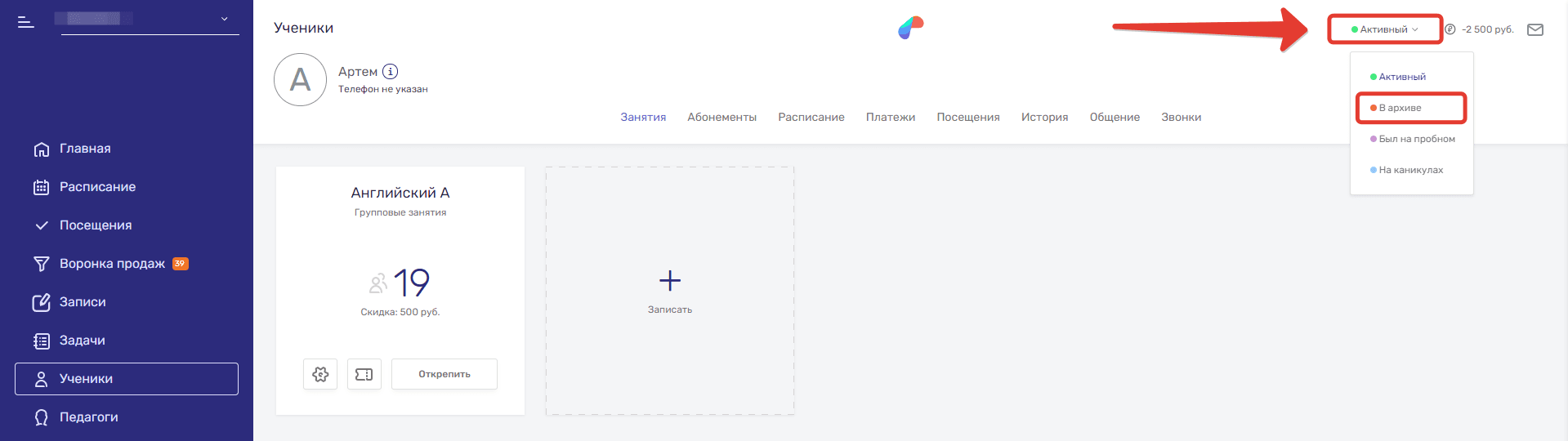The height and width of the screenshot is (441, 1568).
Task: Navigate to Педагоги in the sidebar
Action: [x=88, y=417]
